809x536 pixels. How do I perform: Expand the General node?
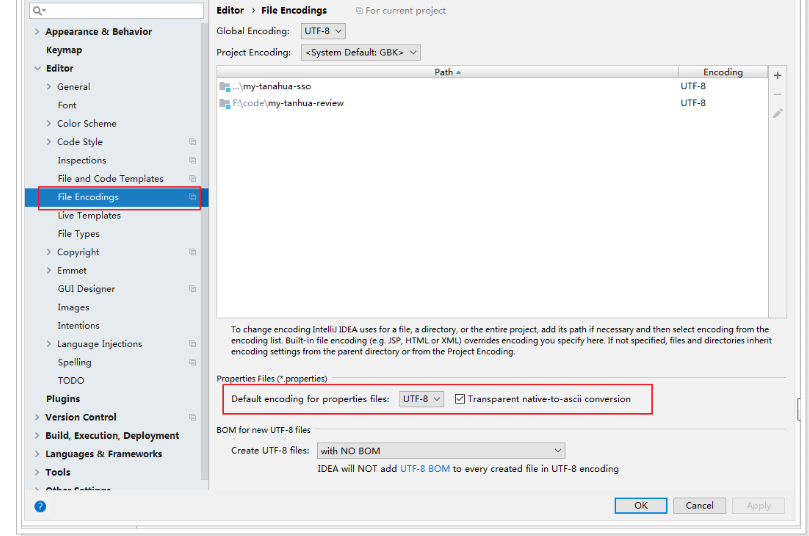coord(49,87)
